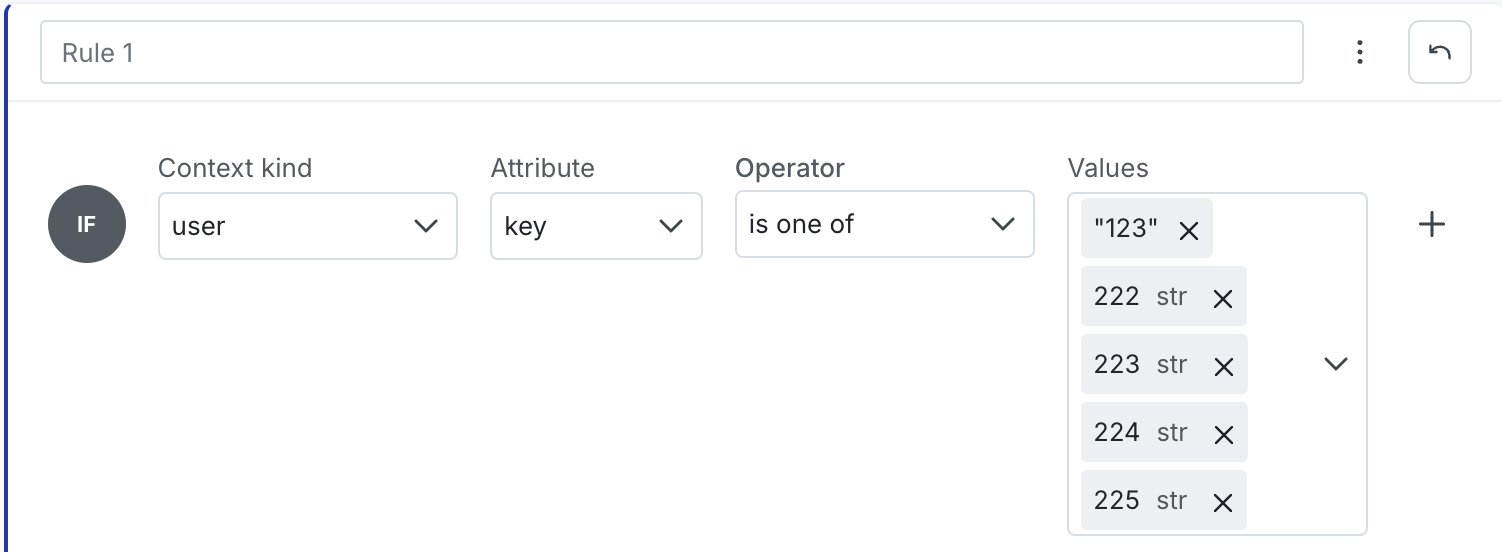
Task: Click the 224 value chip label
Action: pos(1117,432)
